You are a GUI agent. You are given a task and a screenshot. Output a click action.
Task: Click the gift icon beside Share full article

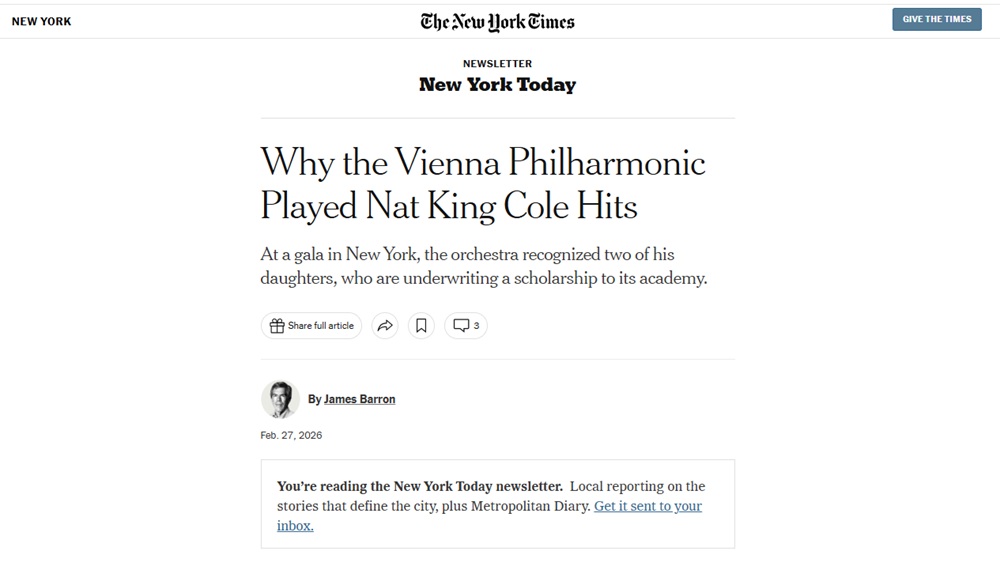277,326
